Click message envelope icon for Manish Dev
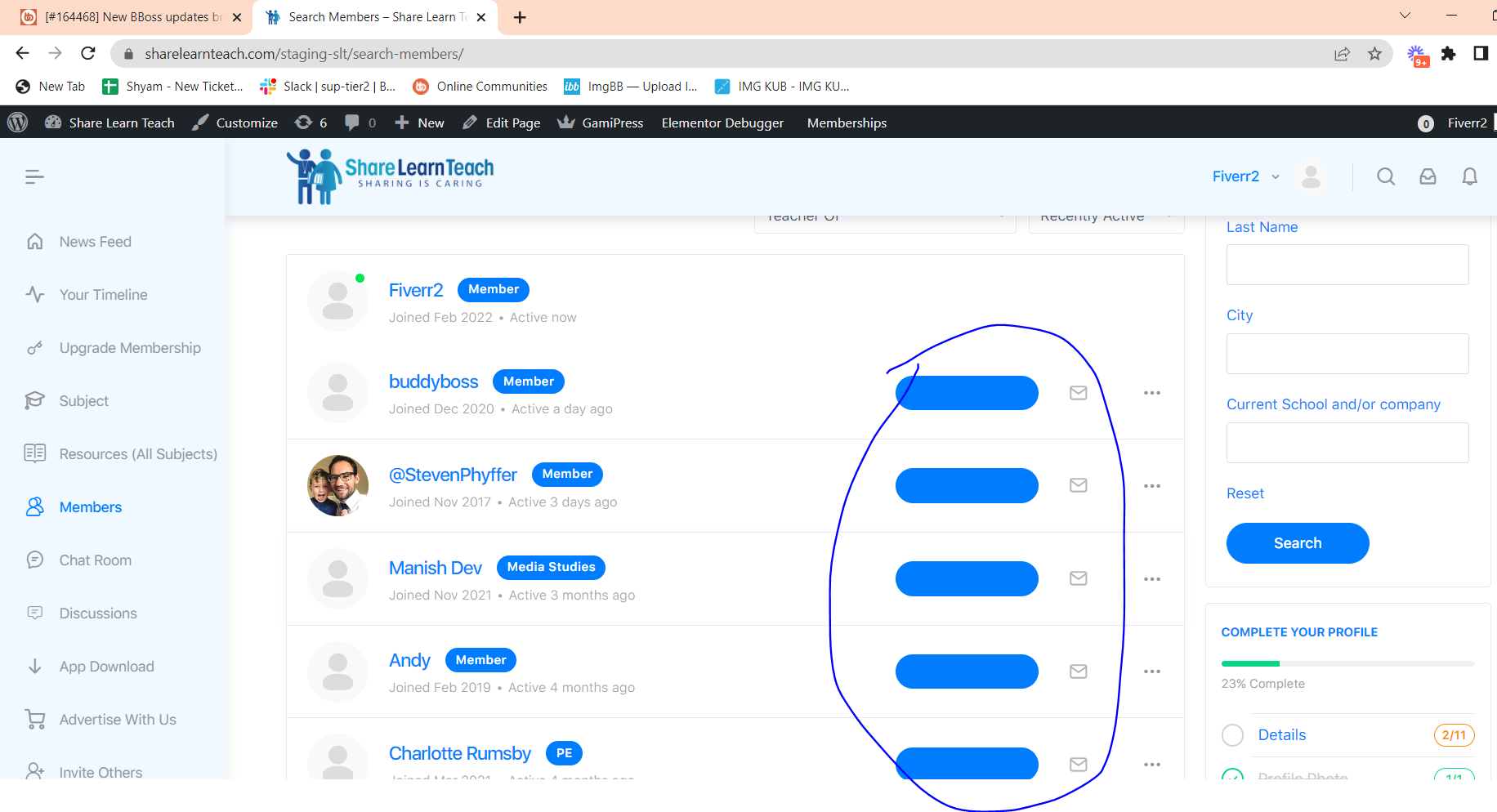The image size is (1497, 812). pyautogui.click(x=1079, y=578)
